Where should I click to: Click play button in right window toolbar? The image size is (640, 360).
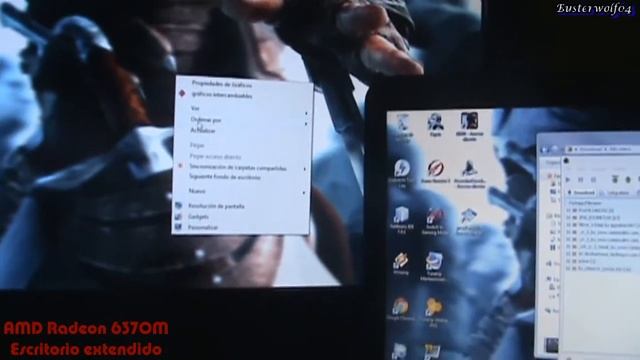pyautogui.click(x=567, y=179)
